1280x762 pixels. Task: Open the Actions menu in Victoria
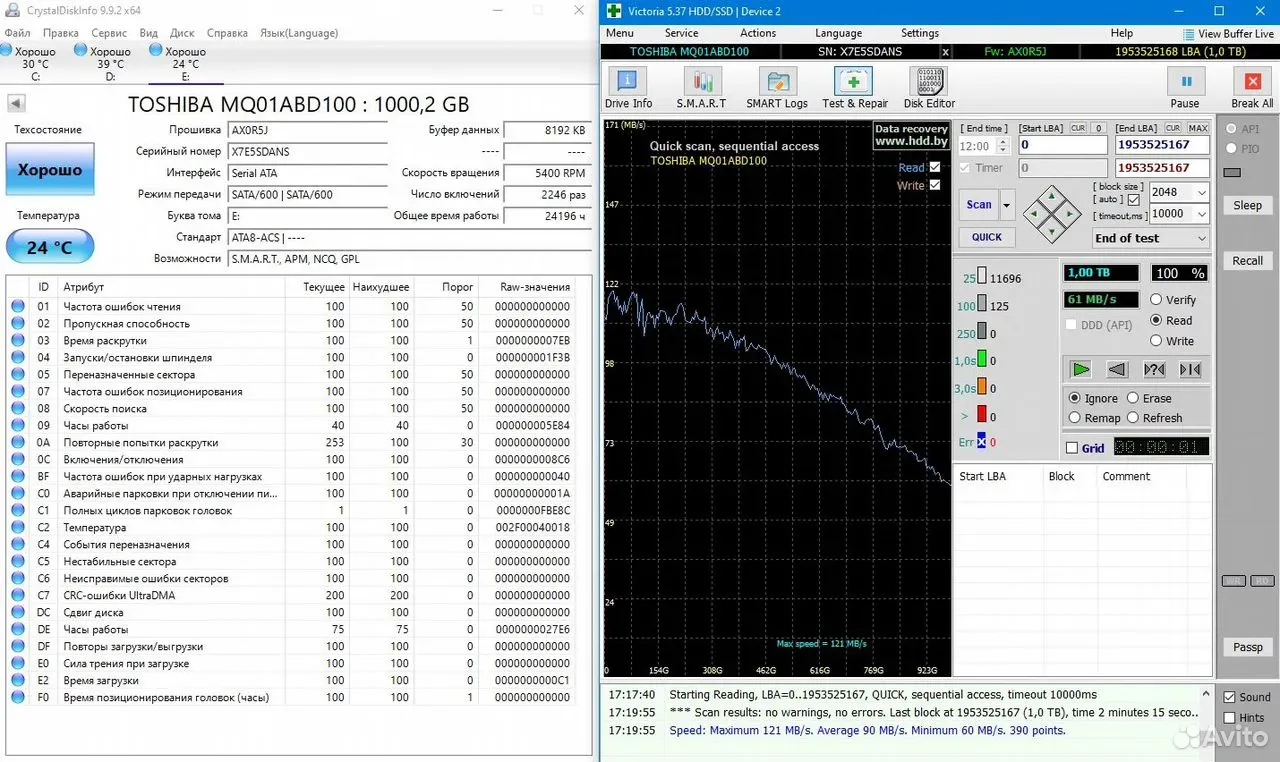[x=758, y=33]
